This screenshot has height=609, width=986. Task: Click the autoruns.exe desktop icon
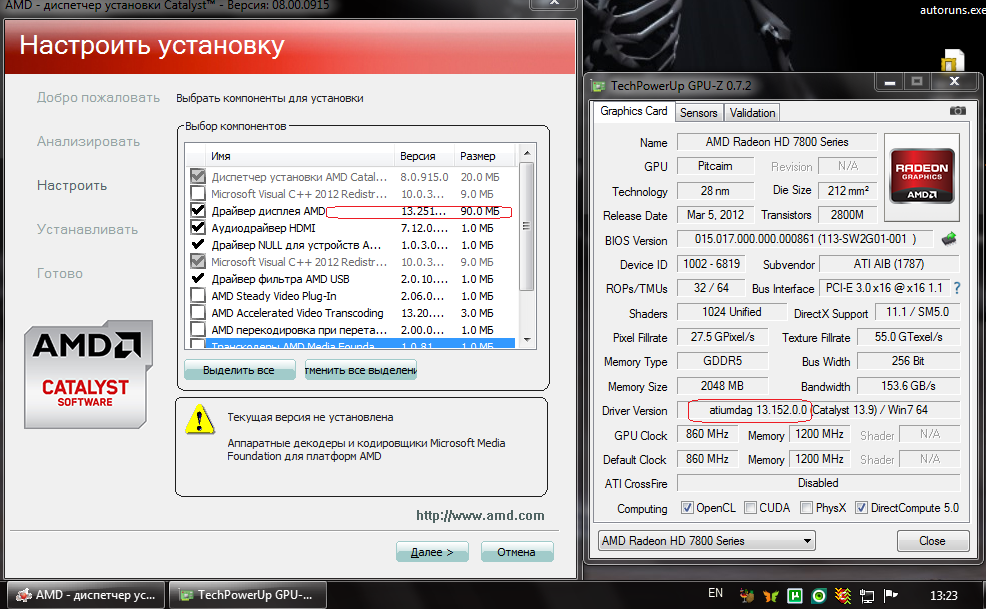953,38
